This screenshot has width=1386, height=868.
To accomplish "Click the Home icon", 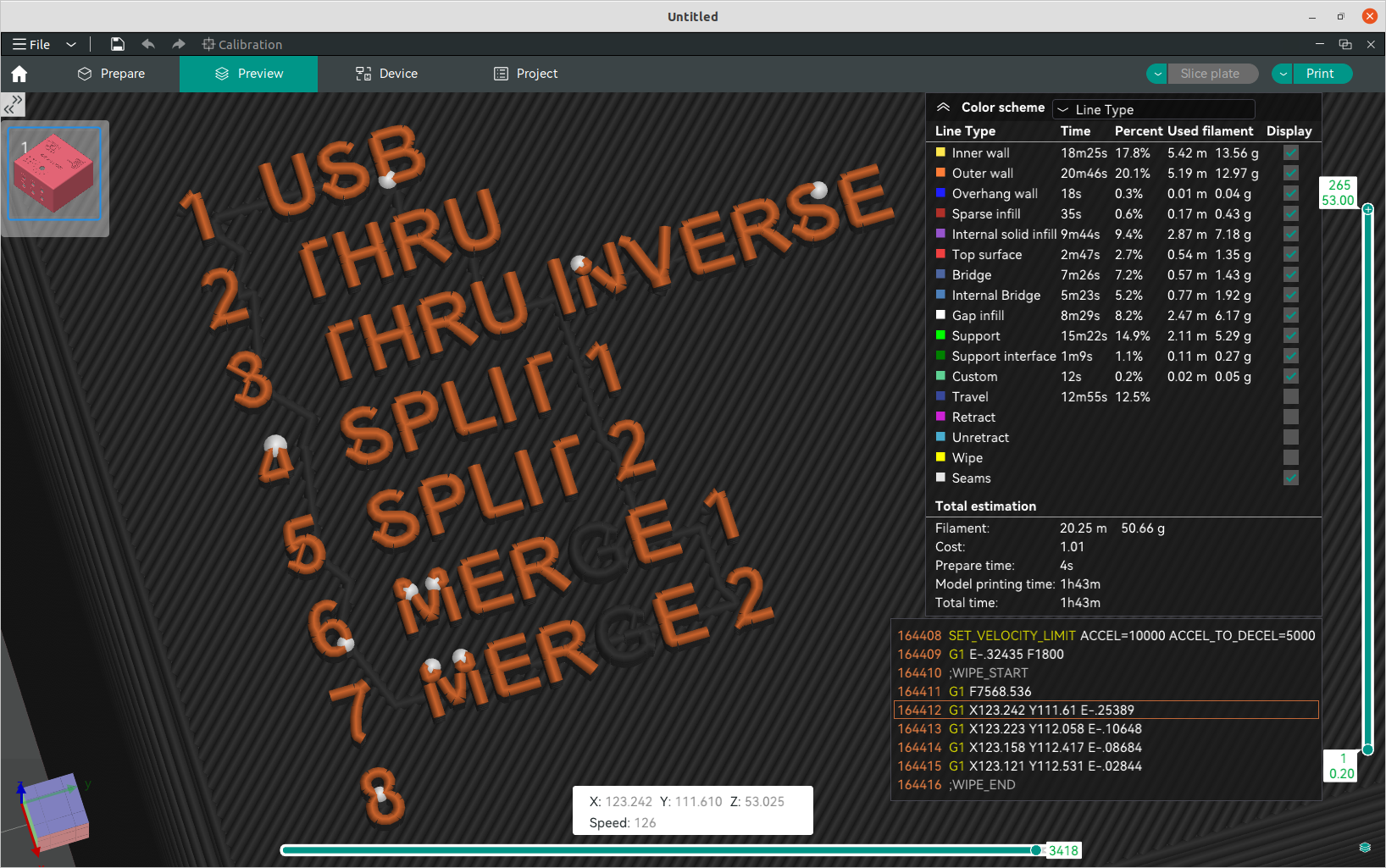I will click(19, 74).
